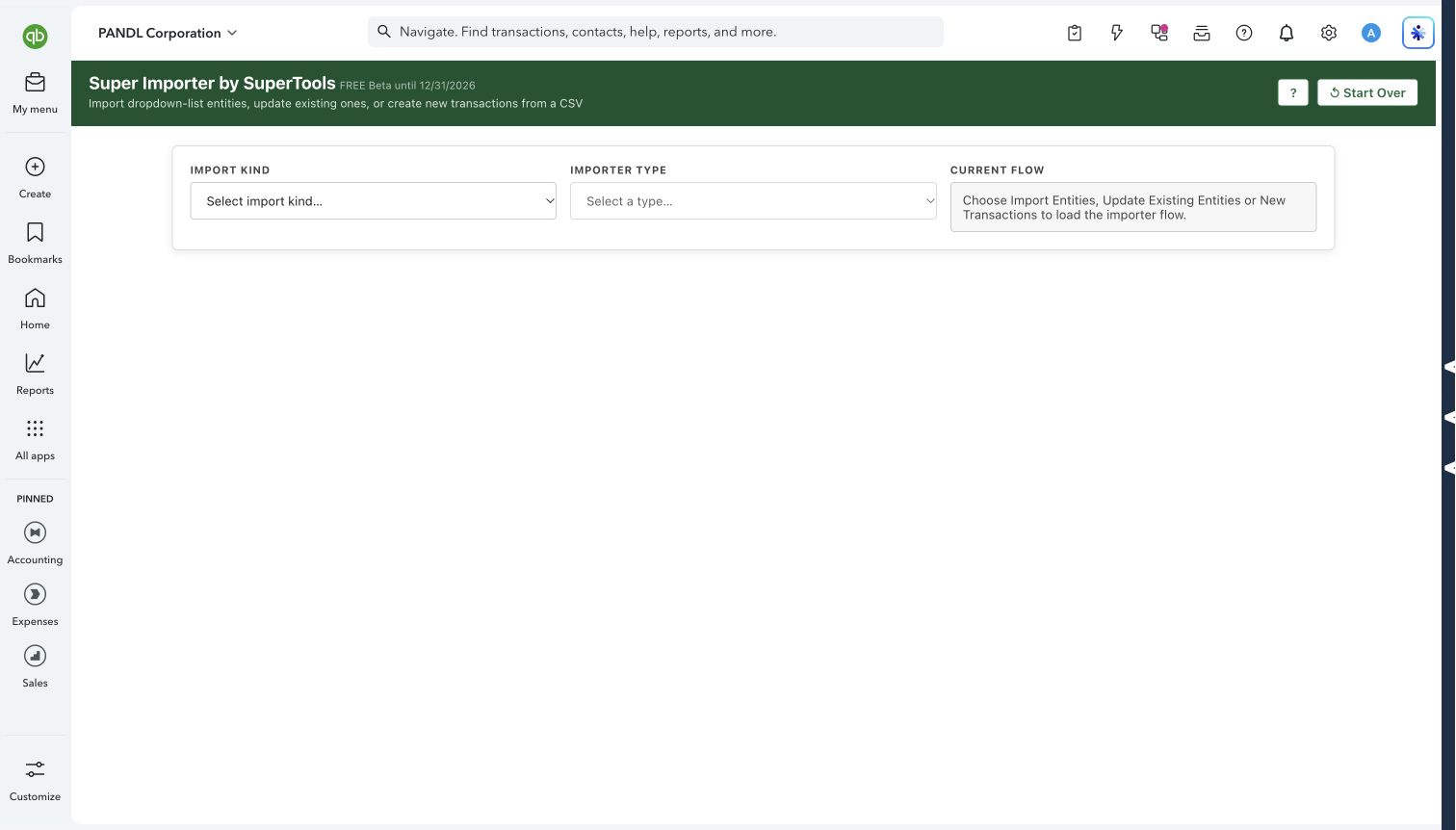This screenshot has height=830, width=1456.
Task: Open pinned Sales section
Action: [35, 665]
